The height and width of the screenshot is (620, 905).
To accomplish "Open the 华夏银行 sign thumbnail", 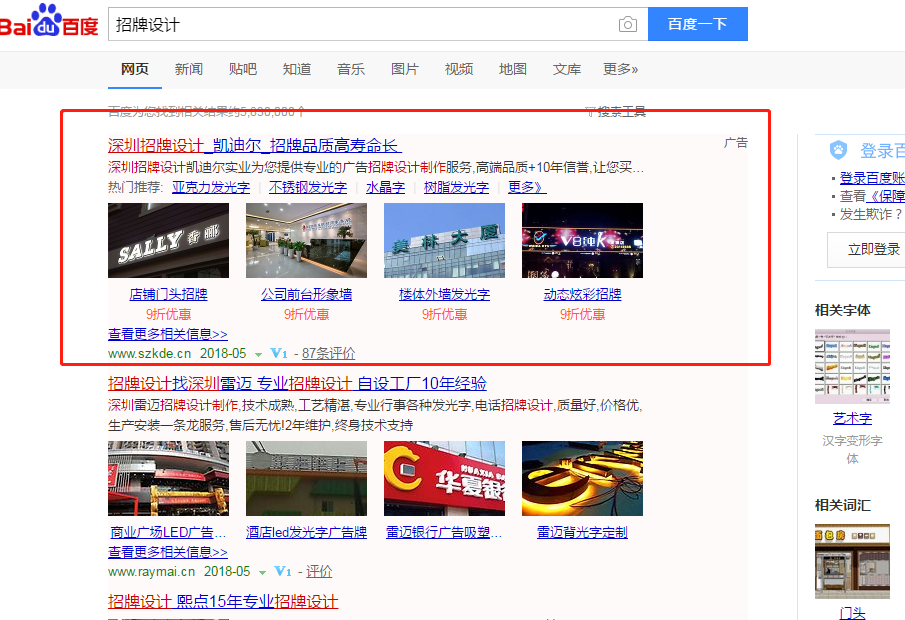I will (x=444, y=479).
